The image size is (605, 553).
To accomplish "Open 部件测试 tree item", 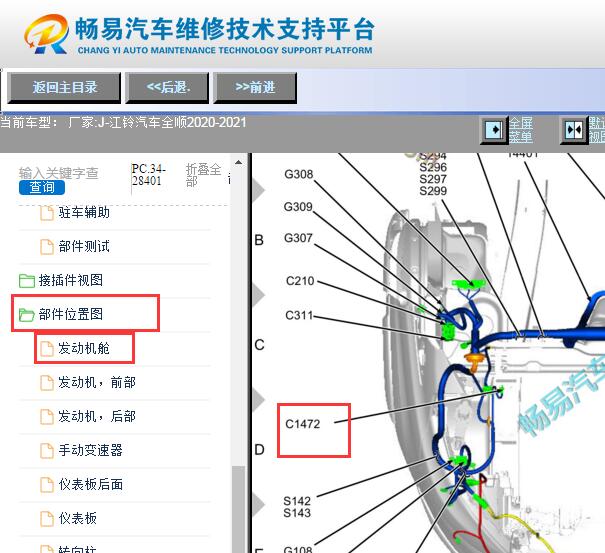I will coord(84,246).
